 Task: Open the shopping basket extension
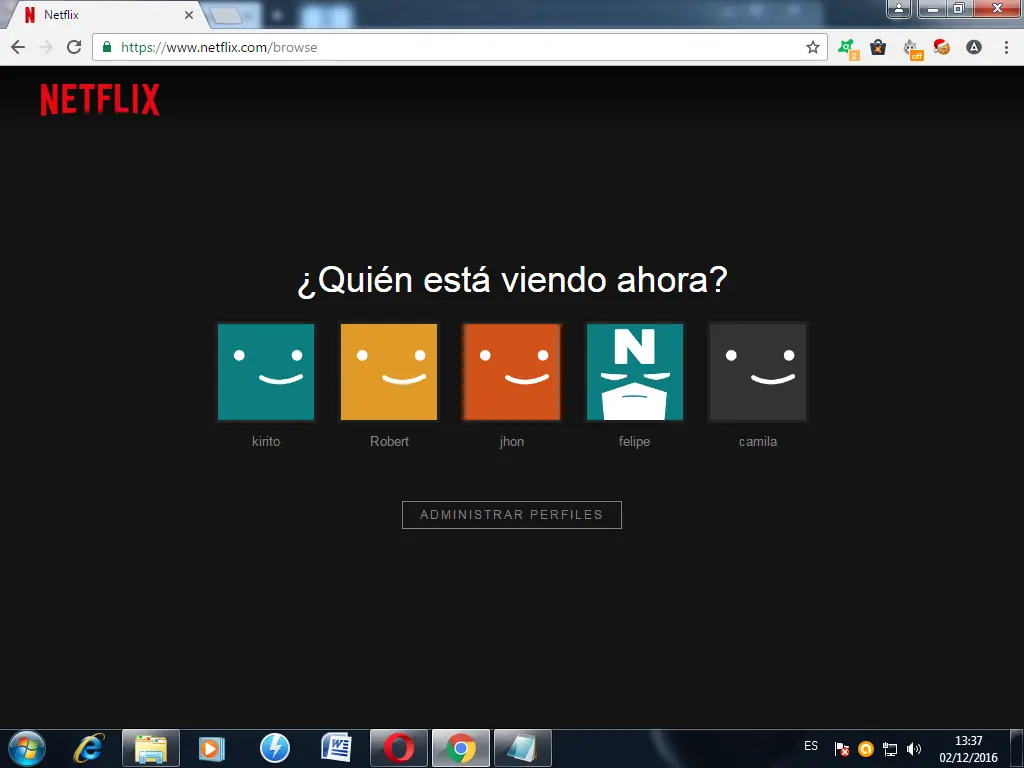click(x=878, y=48)
